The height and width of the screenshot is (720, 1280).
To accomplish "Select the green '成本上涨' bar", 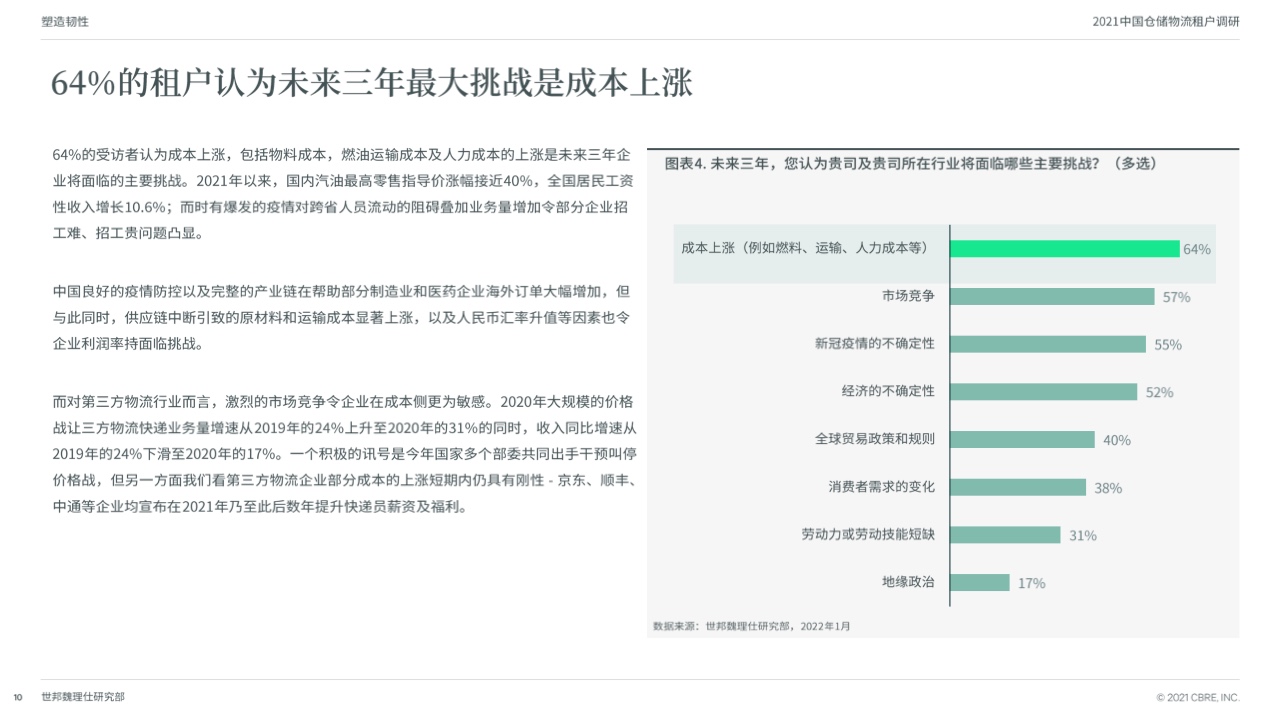I will pos(1064,249).
